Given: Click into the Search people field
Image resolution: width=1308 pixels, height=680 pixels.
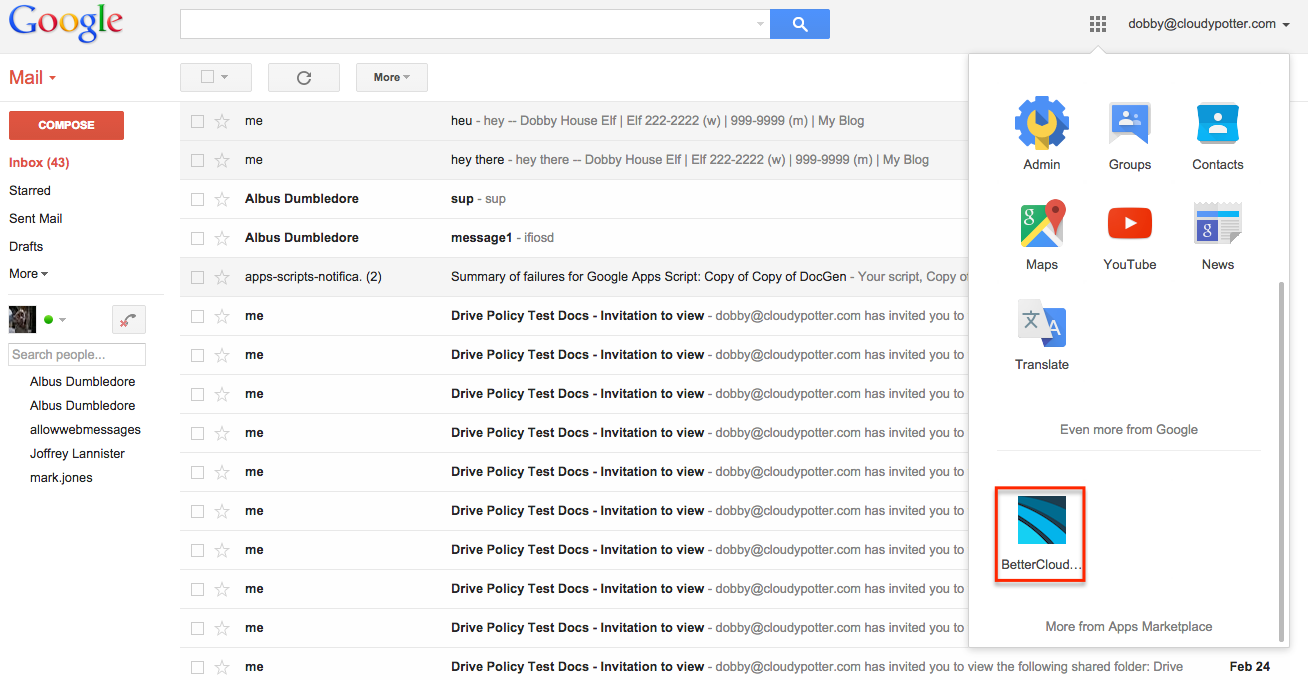Looking at the screenshot, I should tap(77, 354).
